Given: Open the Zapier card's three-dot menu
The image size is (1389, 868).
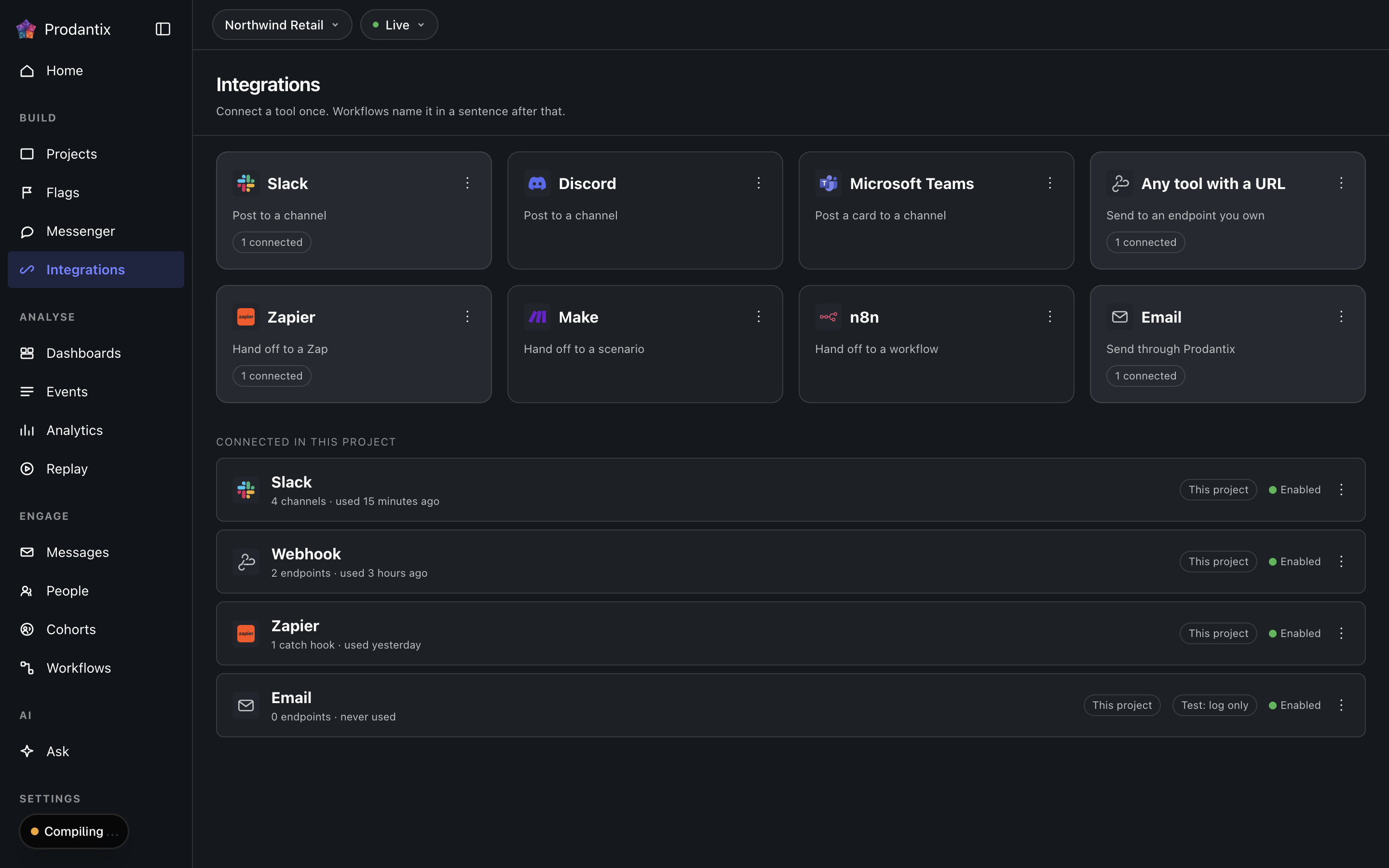Looking at the screenshot, I should 467,316.
